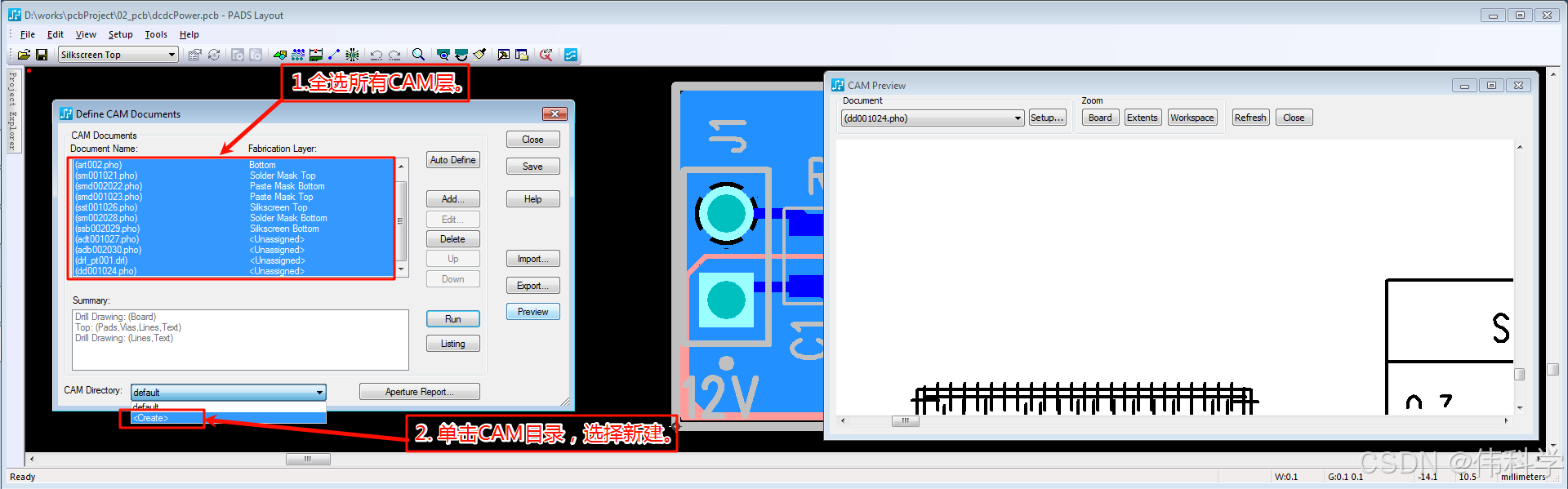Click the Extents zoom button
The height and width of the screenshot is (489, 1568).
(x=1143, y=118)
